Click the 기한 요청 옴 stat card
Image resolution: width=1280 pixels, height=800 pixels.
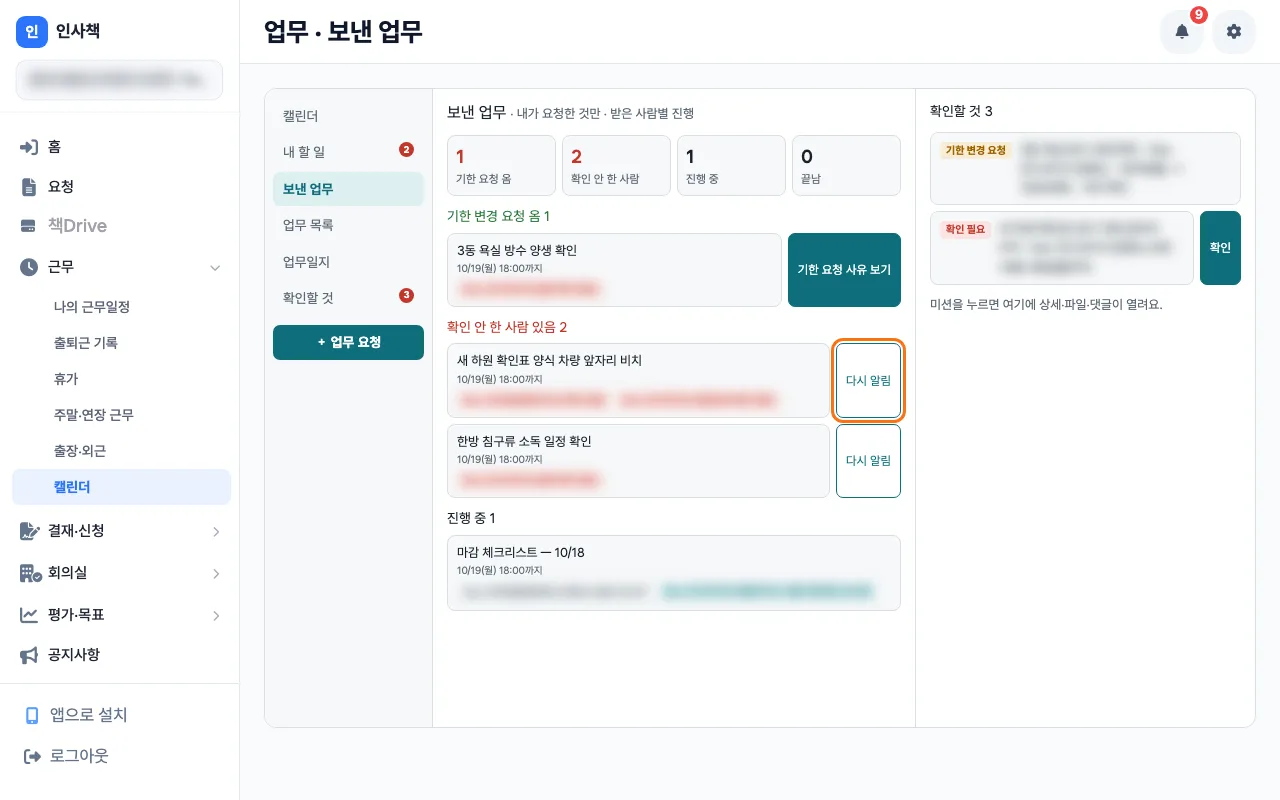click(x=501, y=165)
